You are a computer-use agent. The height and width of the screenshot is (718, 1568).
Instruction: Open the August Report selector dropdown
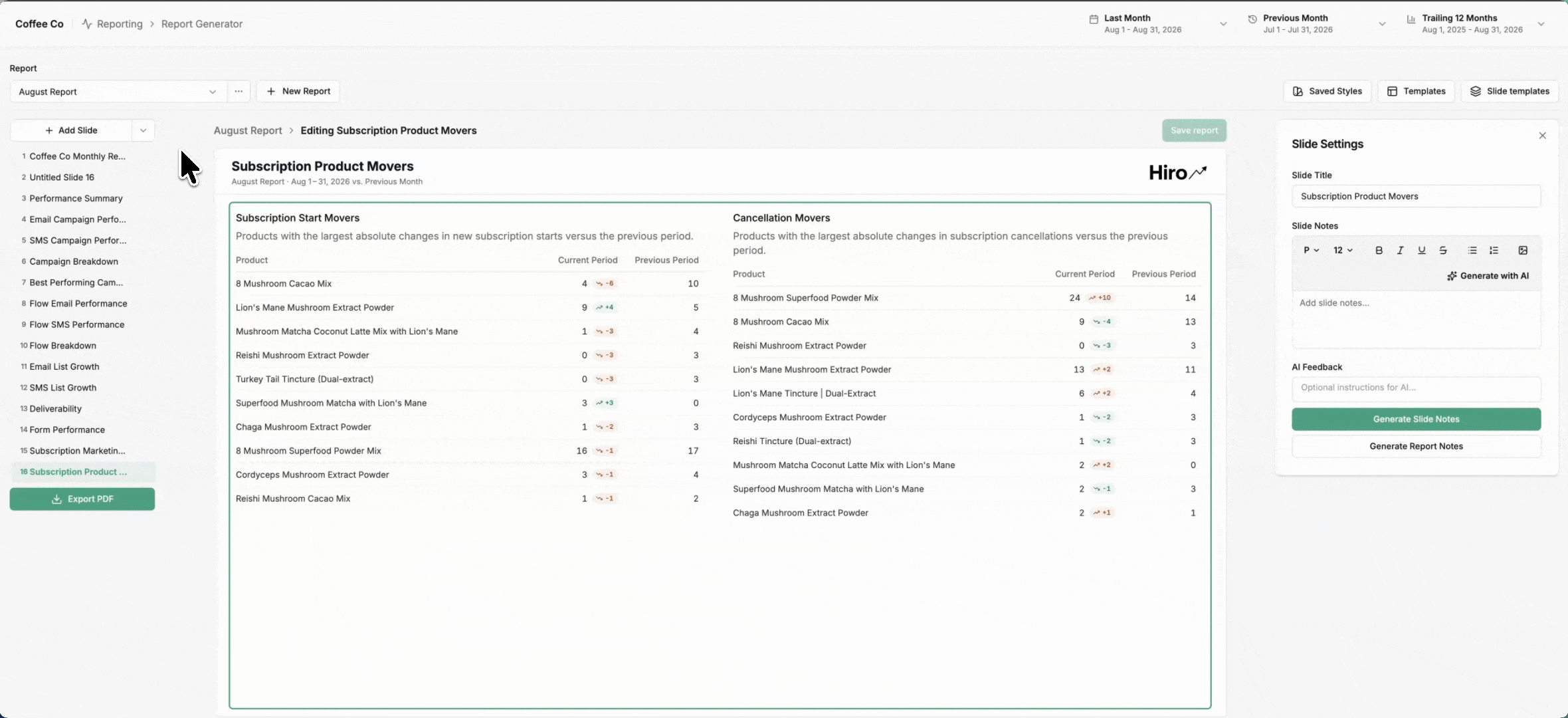pyautogui.click(x=118, y=92)
